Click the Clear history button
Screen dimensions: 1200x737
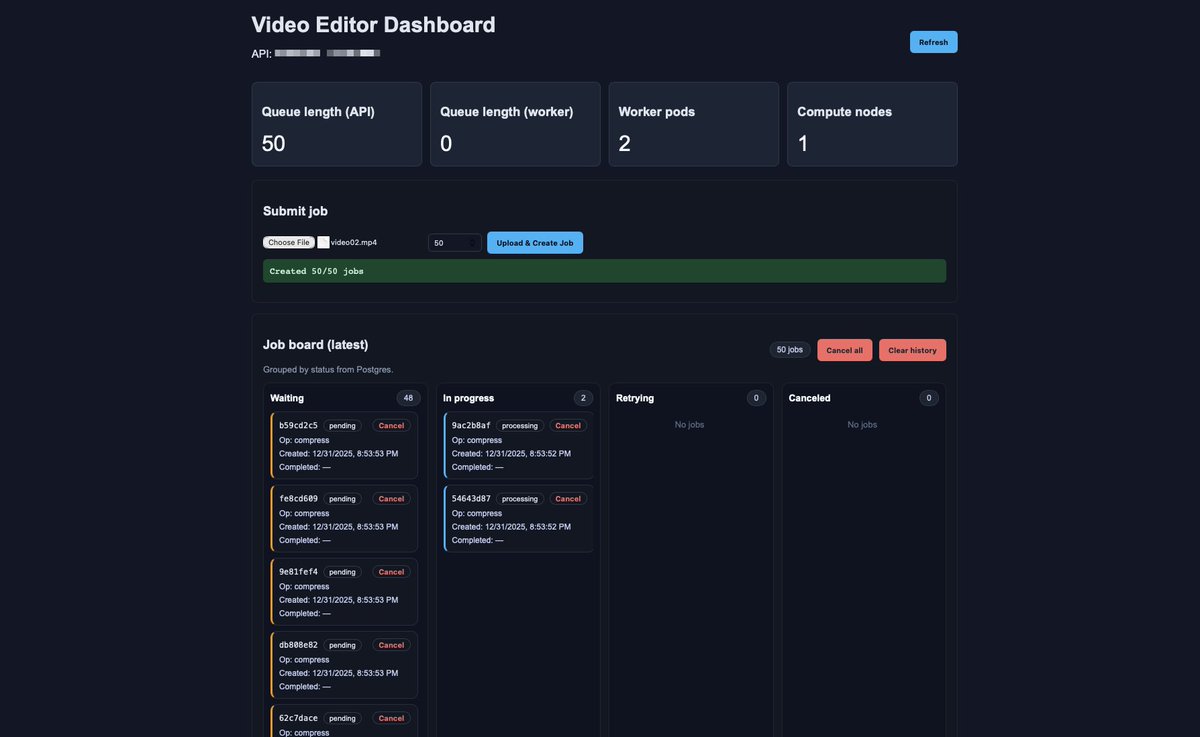click(x=912, y=350)
